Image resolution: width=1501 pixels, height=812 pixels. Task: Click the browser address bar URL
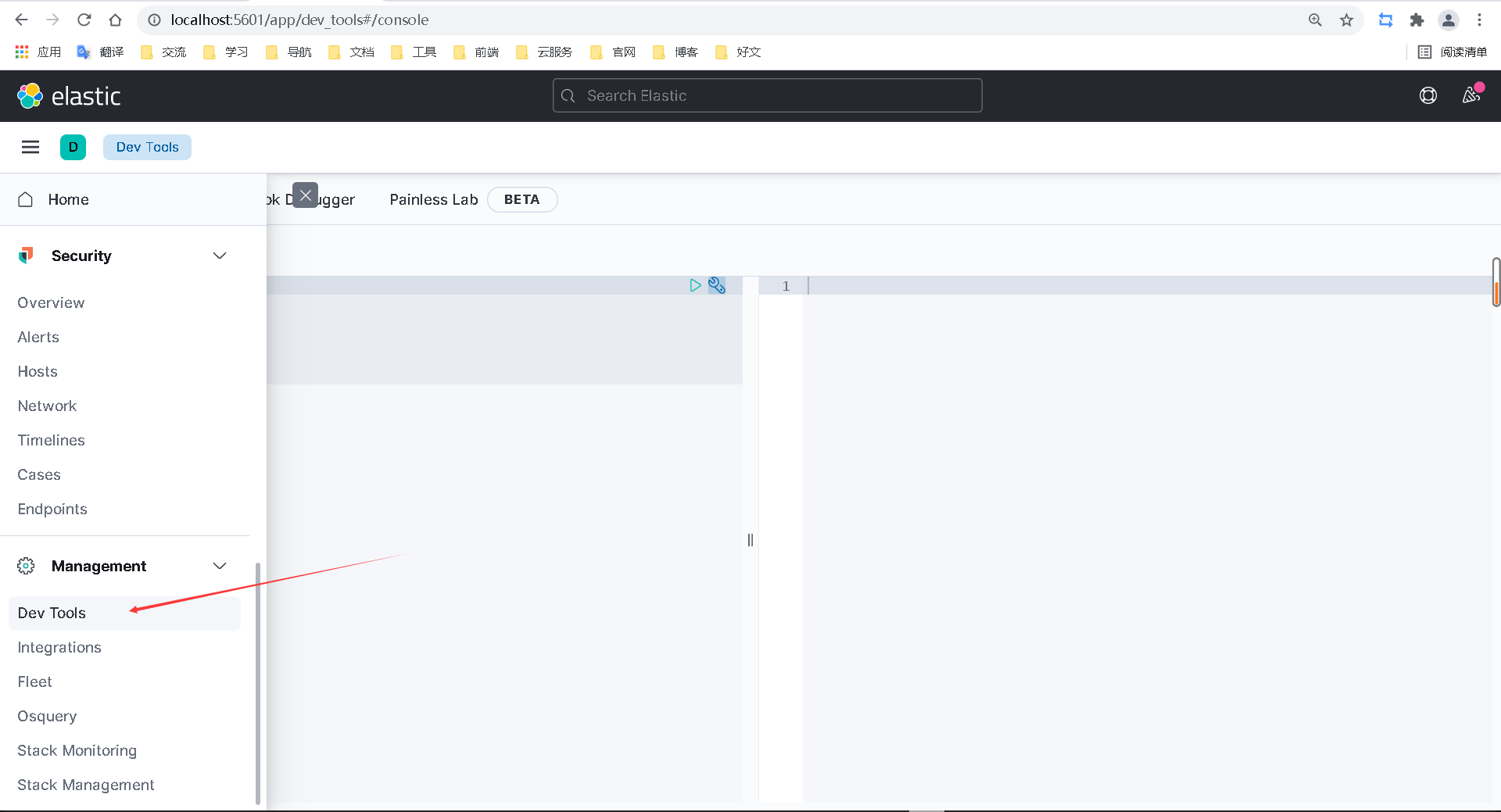tap(299, 20)
